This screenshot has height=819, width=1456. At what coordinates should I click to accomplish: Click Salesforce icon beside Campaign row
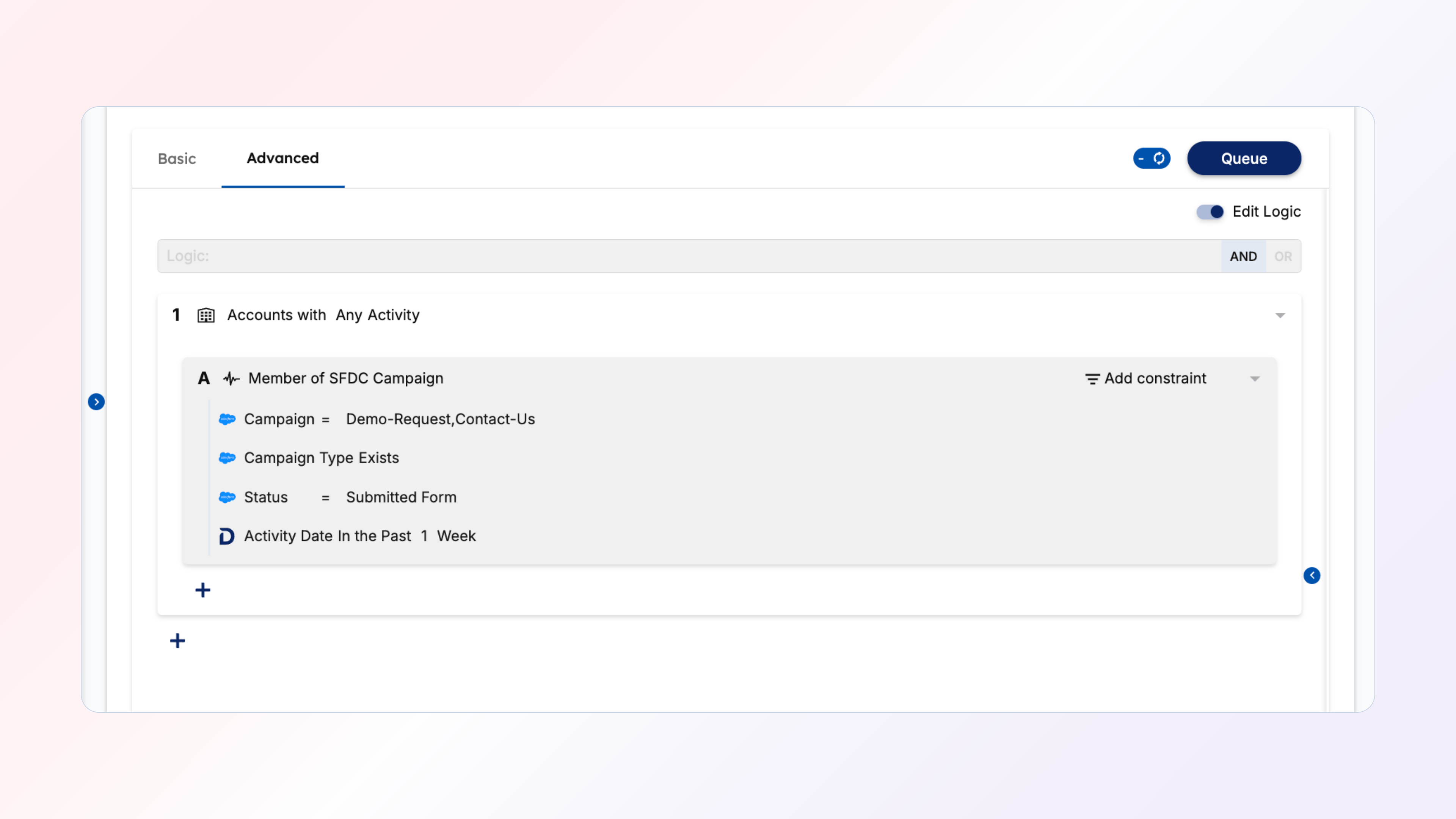[x=227, y=419]
